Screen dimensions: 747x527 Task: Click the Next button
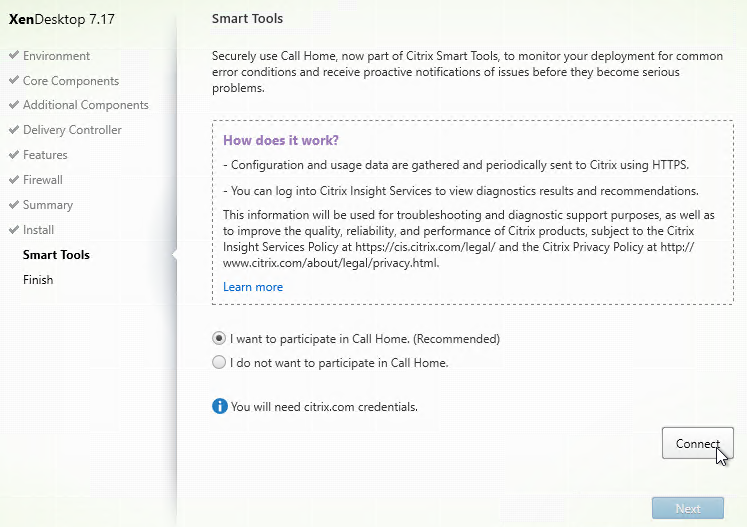pos(688,508)
